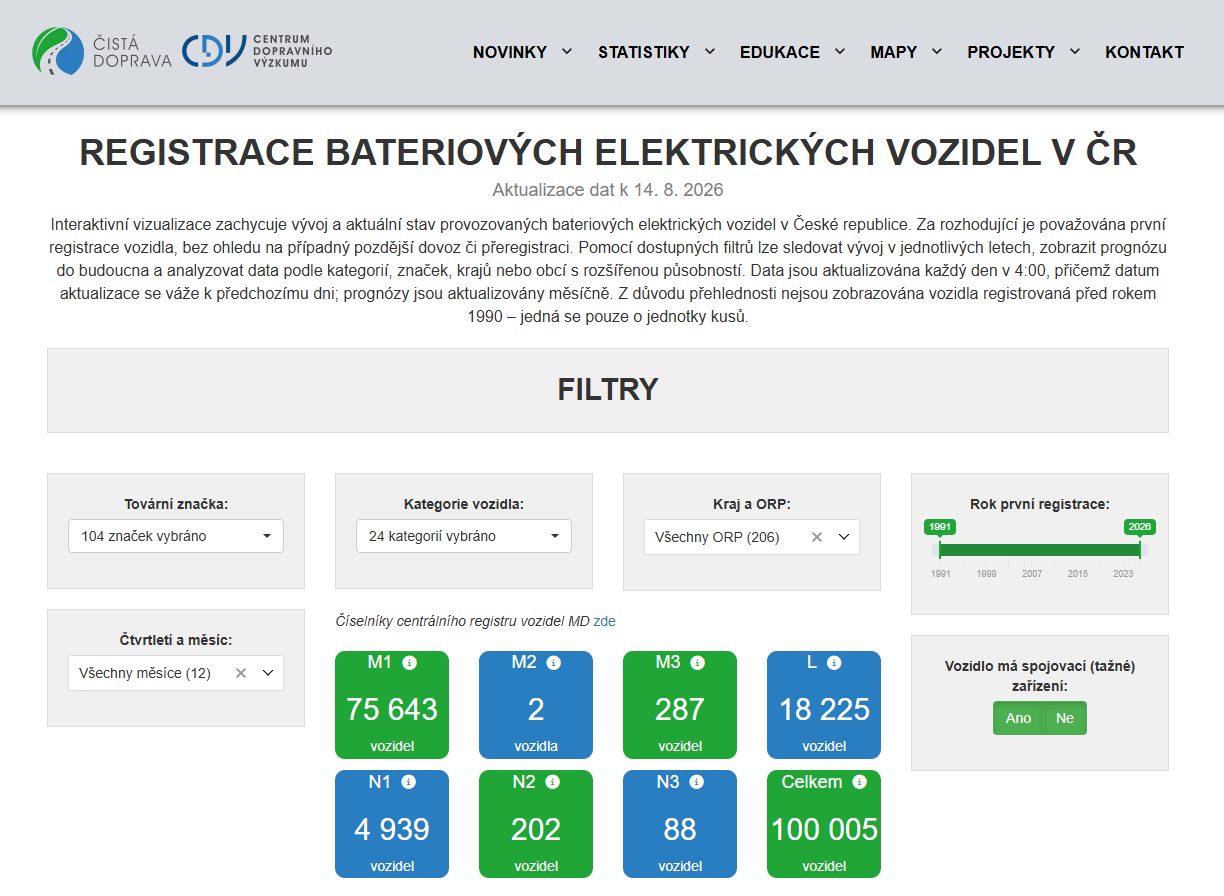Click the N2 category info icon
The width and height of the screenshot is (1224, 896).
coord(553,783)
